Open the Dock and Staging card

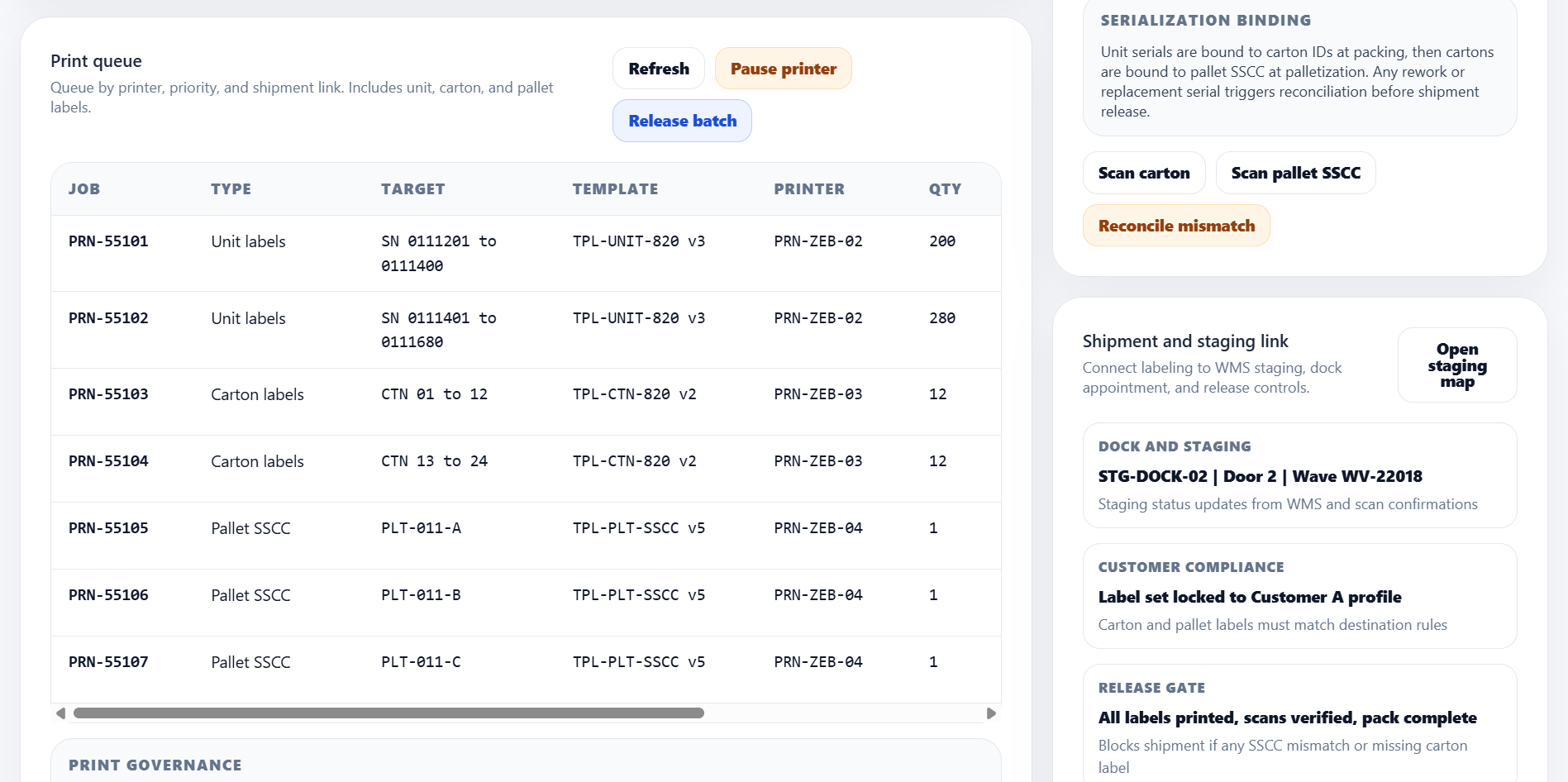(1299, 475)
